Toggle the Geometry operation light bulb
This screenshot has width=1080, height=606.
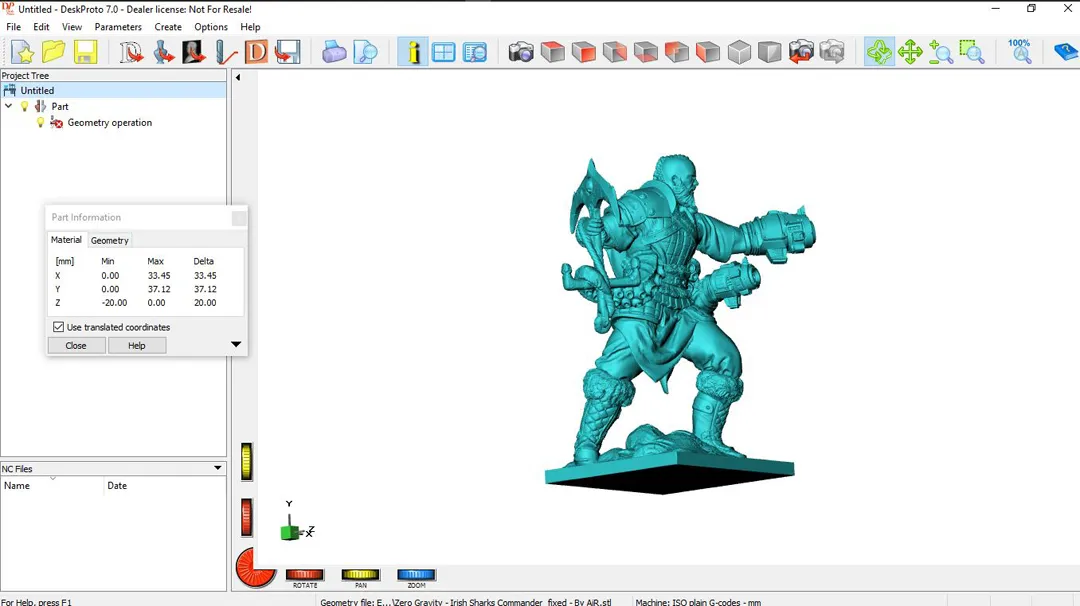(x=41, y=123)
